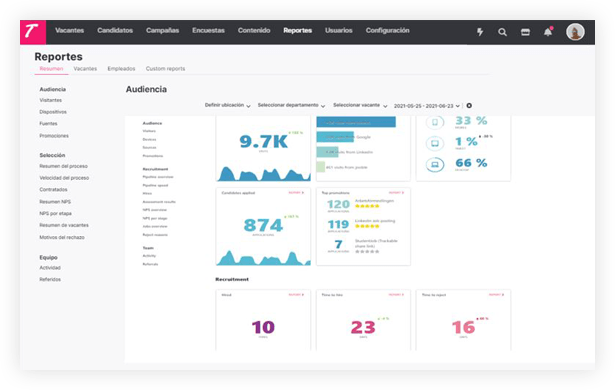Open the lightning bolt quick actions icon

click(480, 32)
